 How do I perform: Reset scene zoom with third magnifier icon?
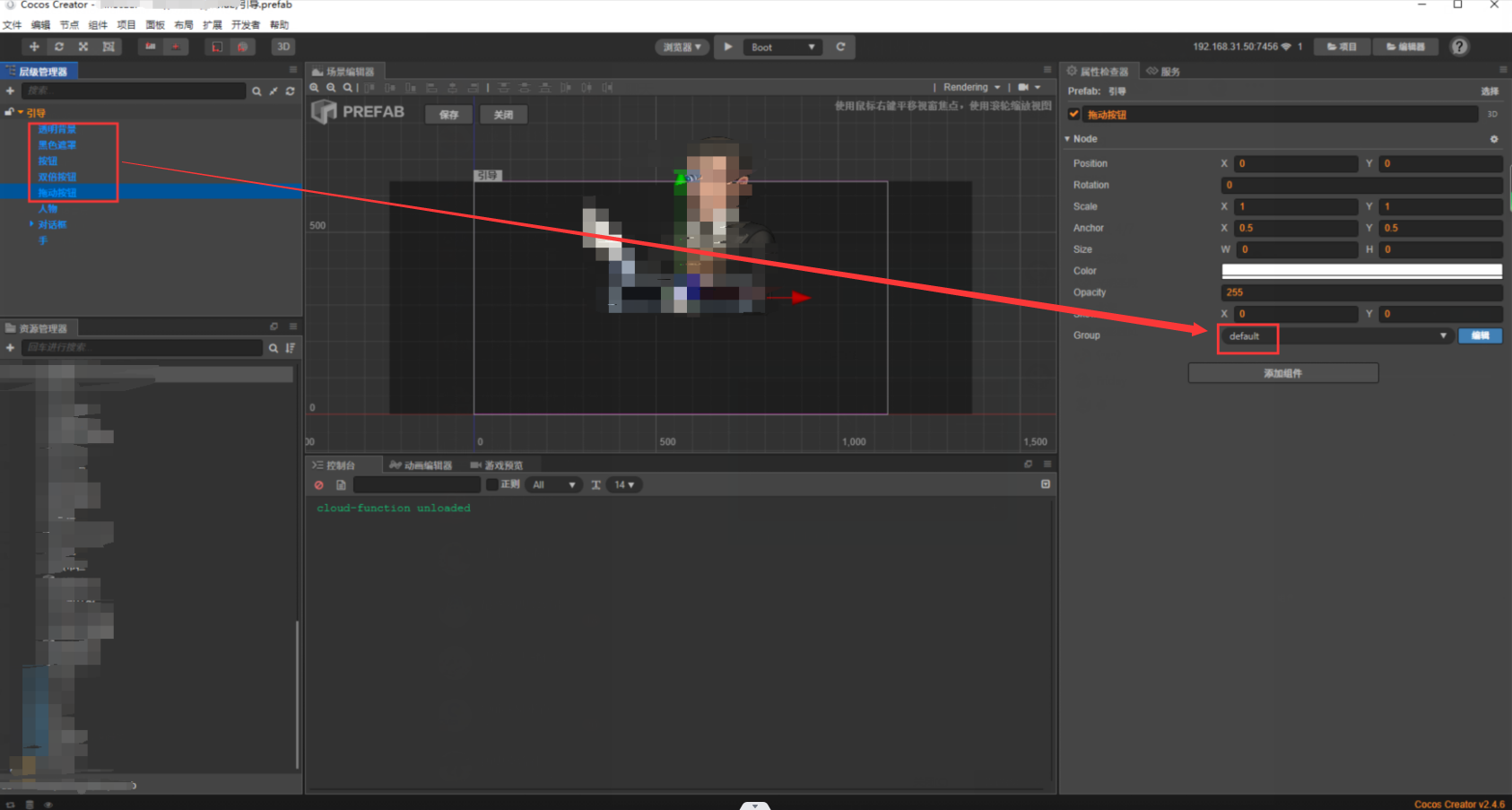coord(347,87)
